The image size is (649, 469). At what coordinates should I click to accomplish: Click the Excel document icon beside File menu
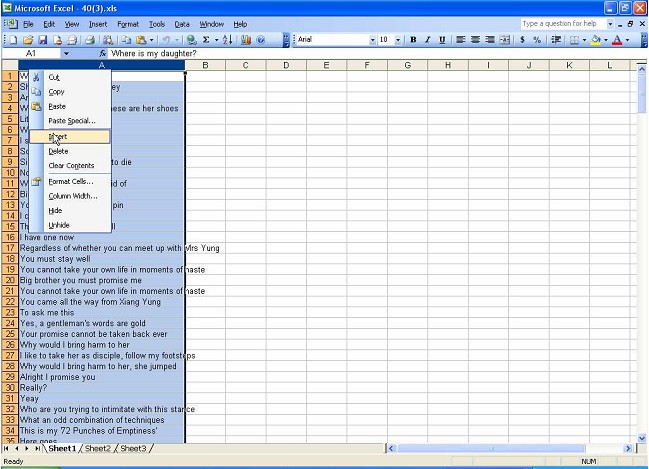click(10, 24)
